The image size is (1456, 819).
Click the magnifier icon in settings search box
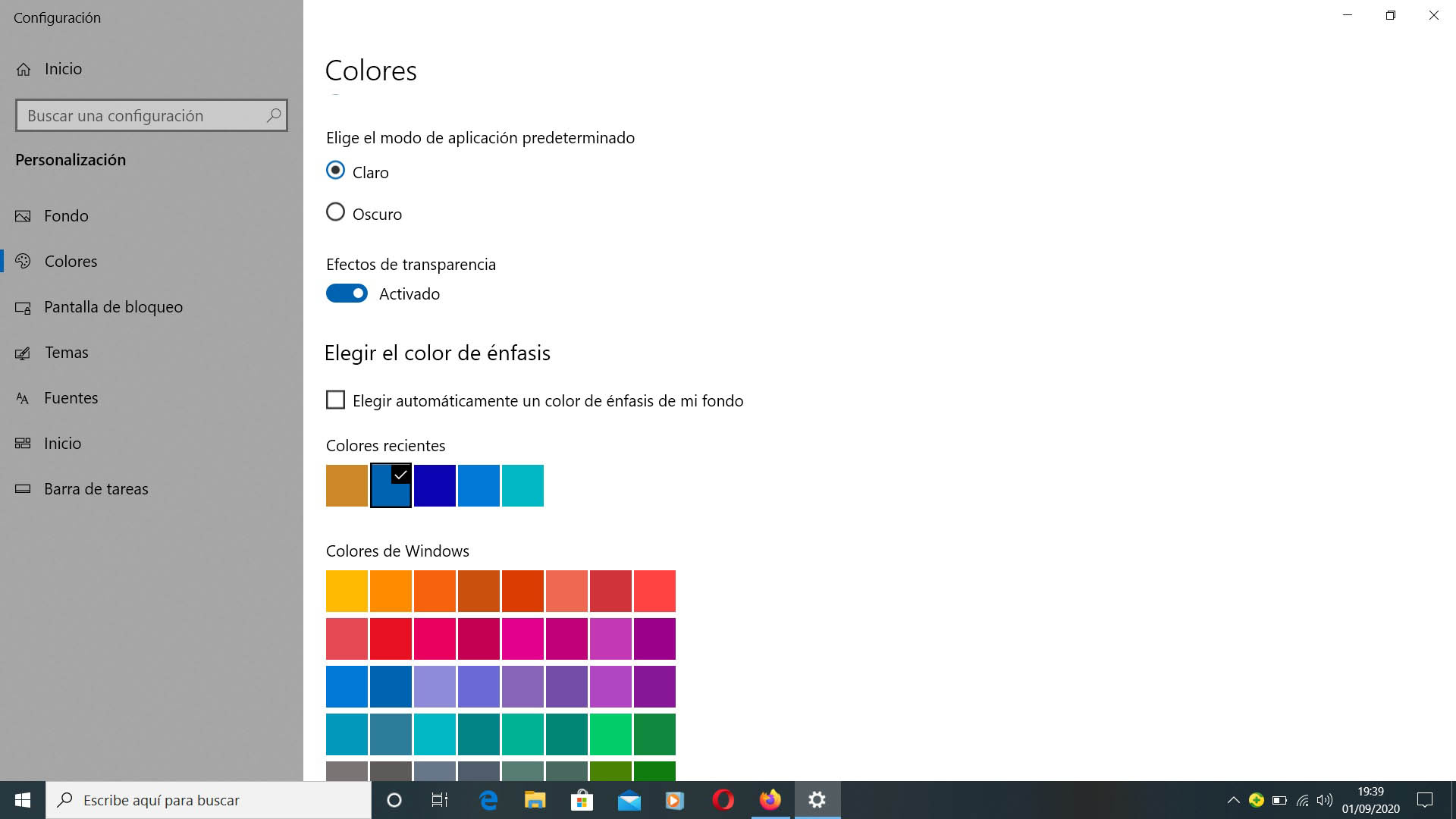tap(274, 115)
